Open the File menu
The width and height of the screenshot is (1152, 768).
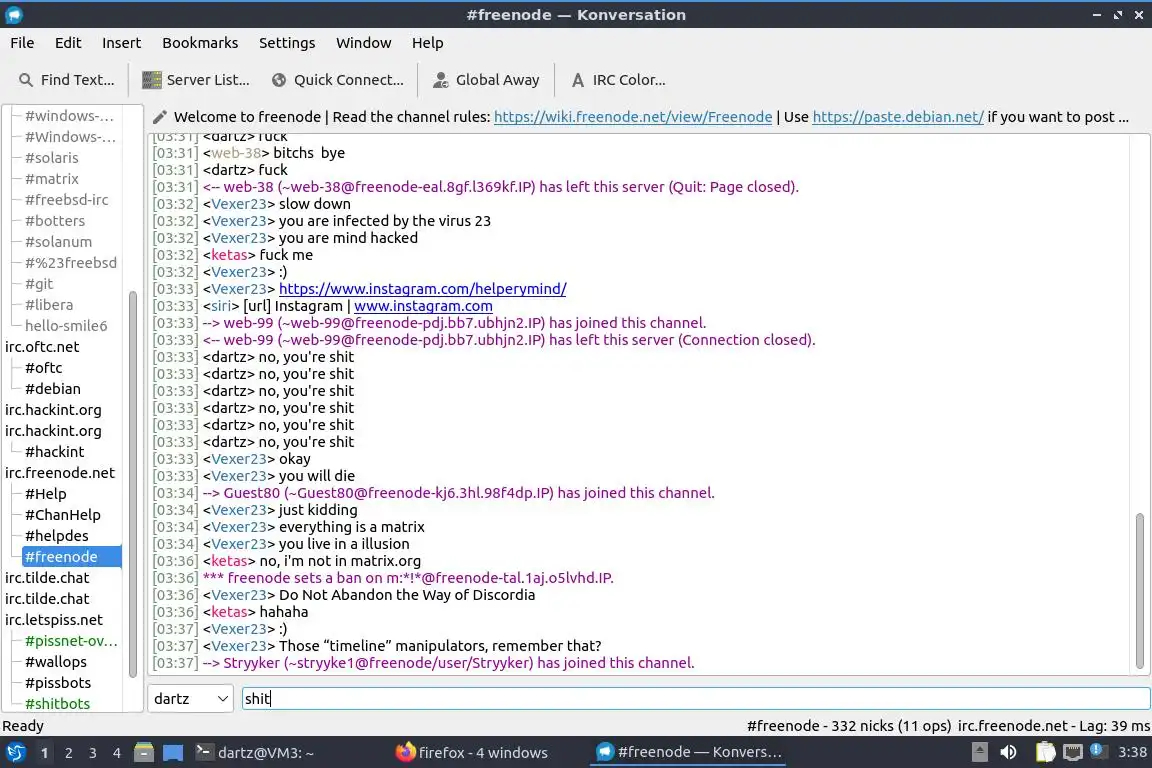pos(22,43)
